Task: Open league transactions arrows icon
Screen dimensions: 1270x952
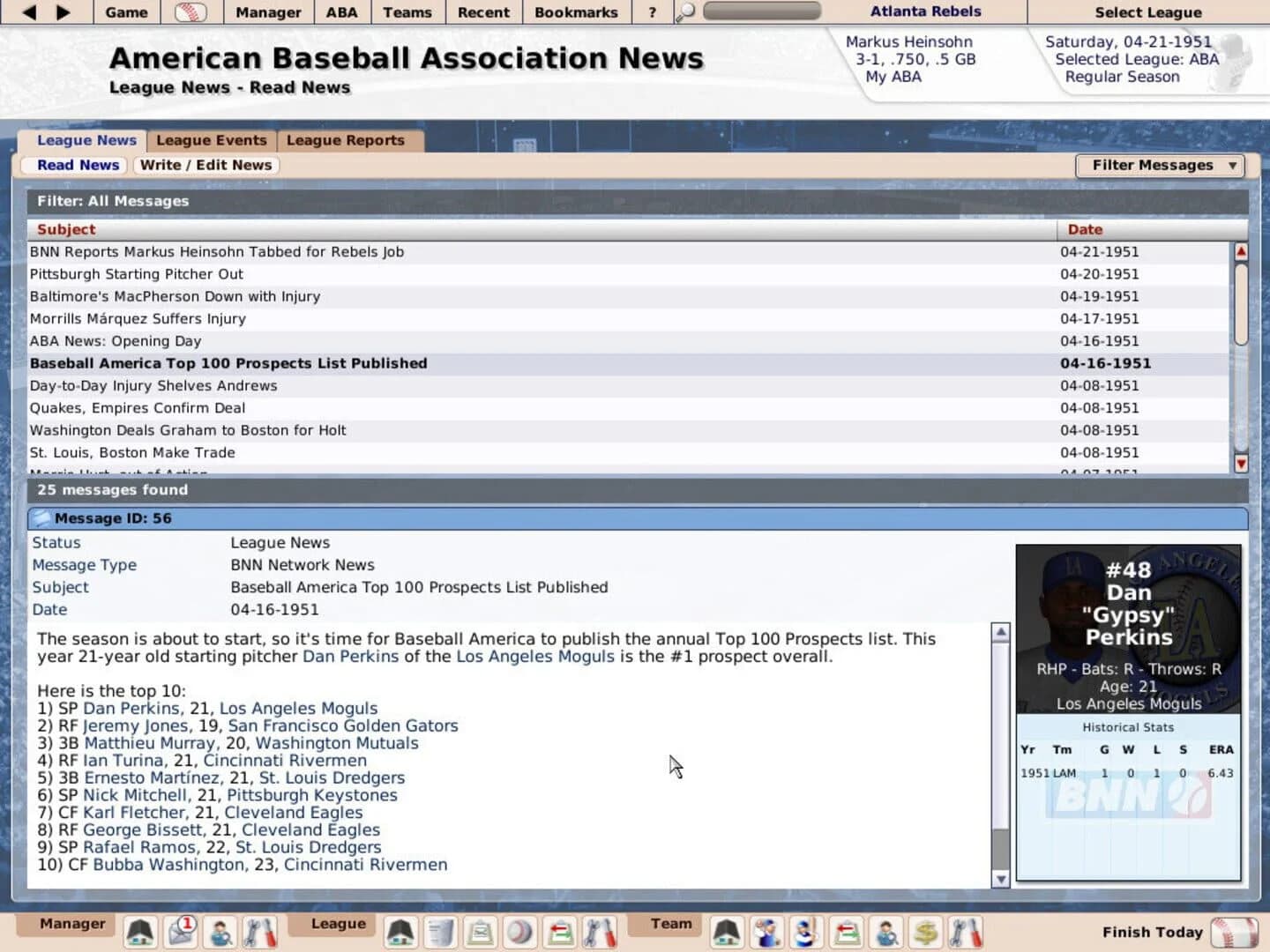Action: 560,932
